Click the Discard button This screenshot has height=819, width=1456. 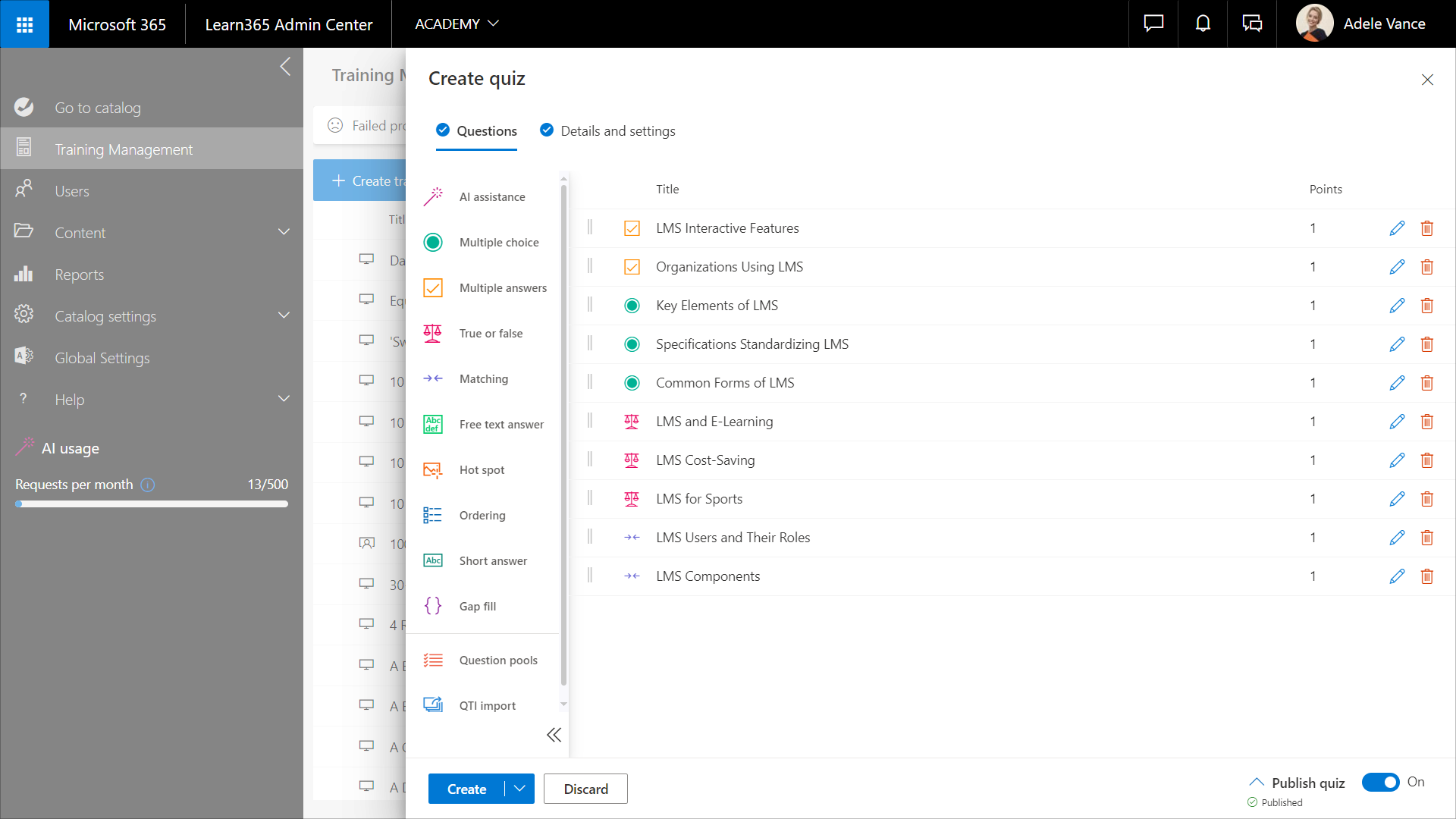point(585,789)
